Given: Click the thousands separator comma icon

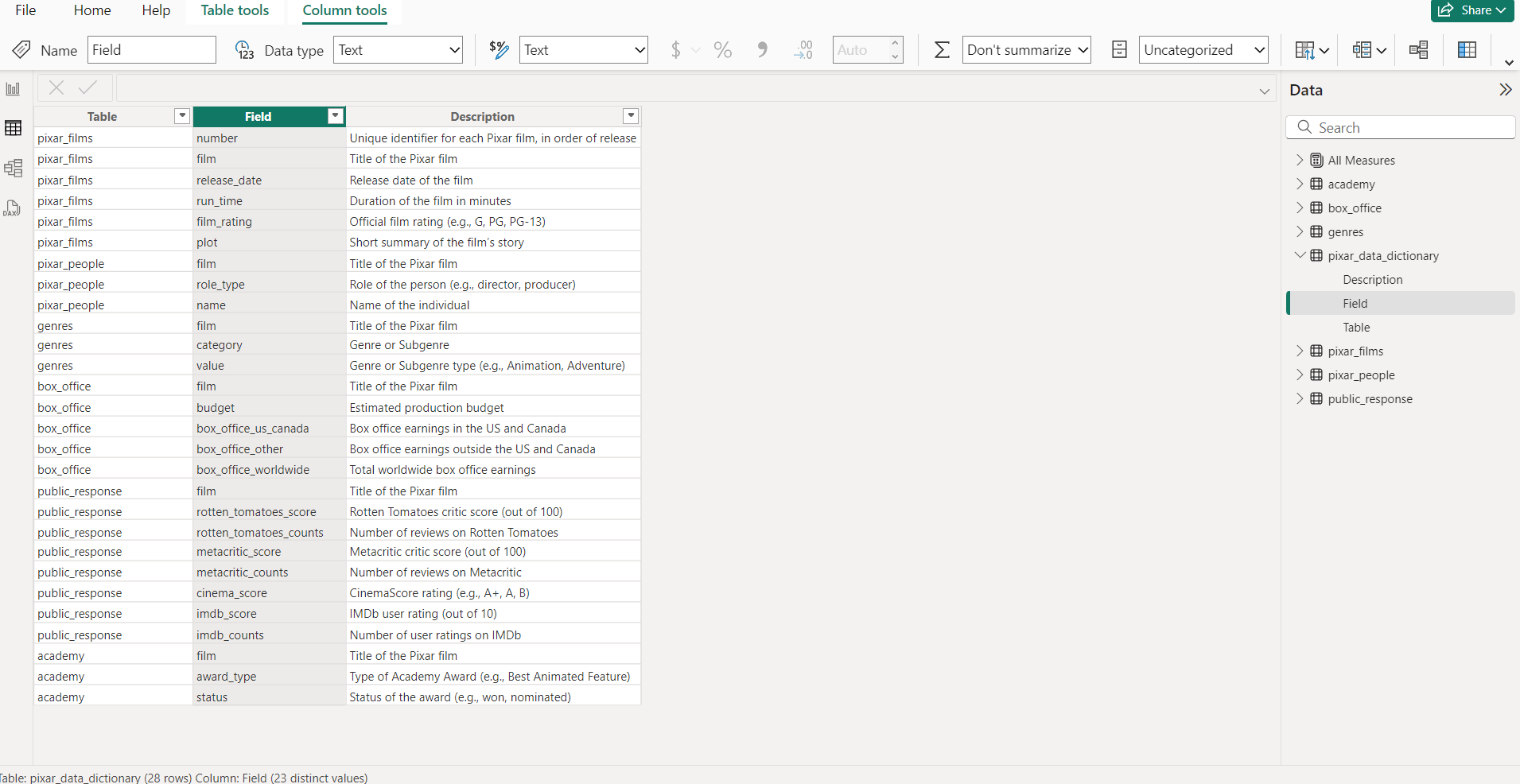Looking at the screenshot, I should [762, 50].
